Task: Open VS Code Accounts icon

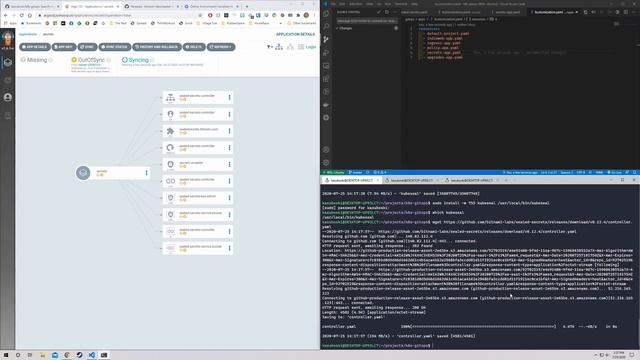Action: pos(326,150)
